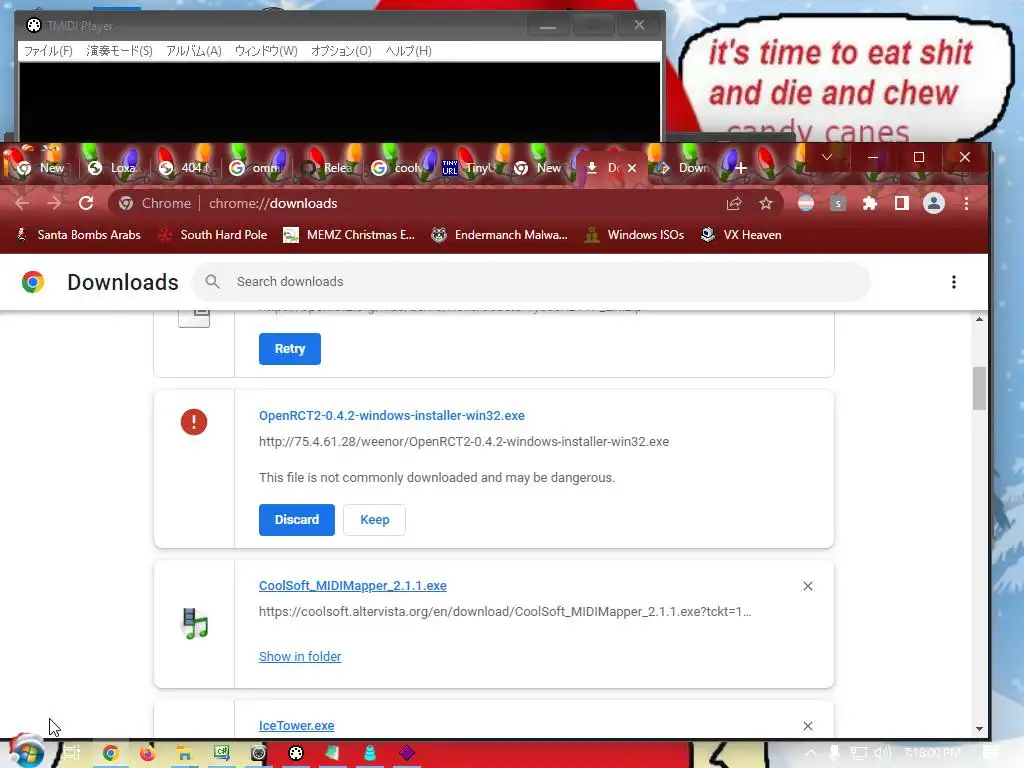Open the CoolSoft_MIDIMapper_2.1.1.exe link
Screen dimensions: 1024x768
pos(353,586)
